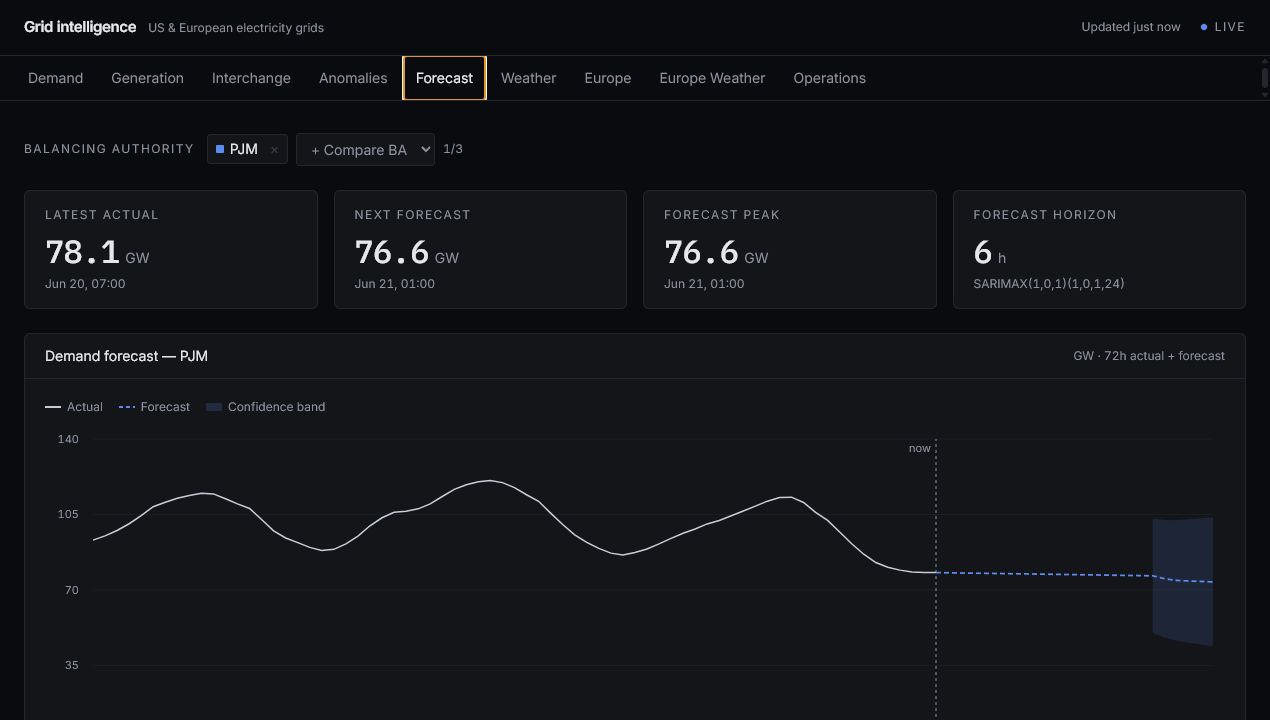Click the Demand forecast — PJM heading
The width and height of the screenshot is (1270, 720).
point(126,356)
